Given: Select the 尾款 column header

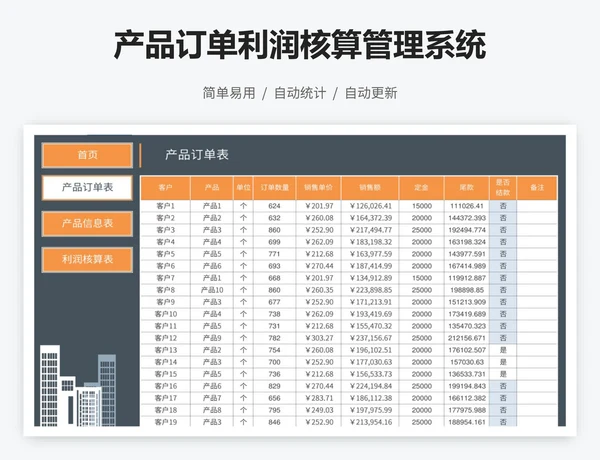Looking at the screenshot, I should click(x=467, y=188).
